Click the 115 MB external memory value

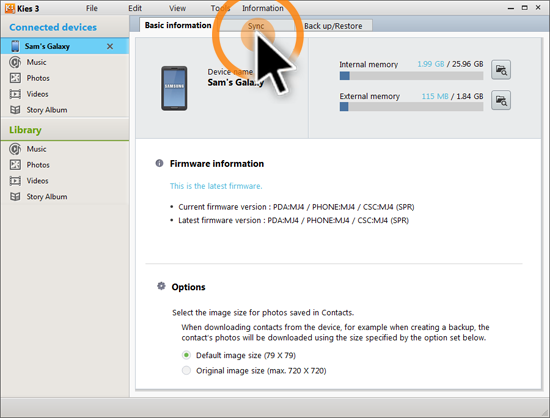[435, 96]
